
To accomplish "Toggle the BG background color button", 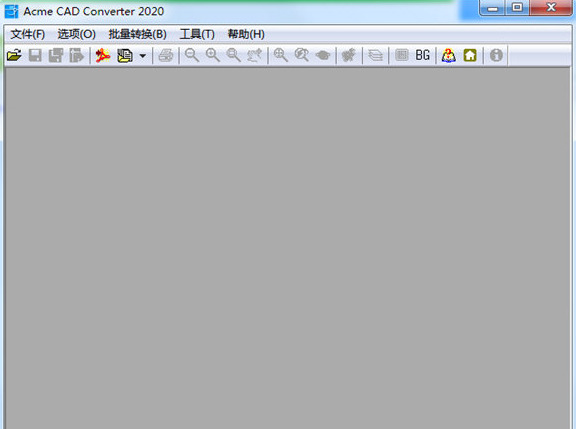I will pyautogui.click(x=422, y=55).
